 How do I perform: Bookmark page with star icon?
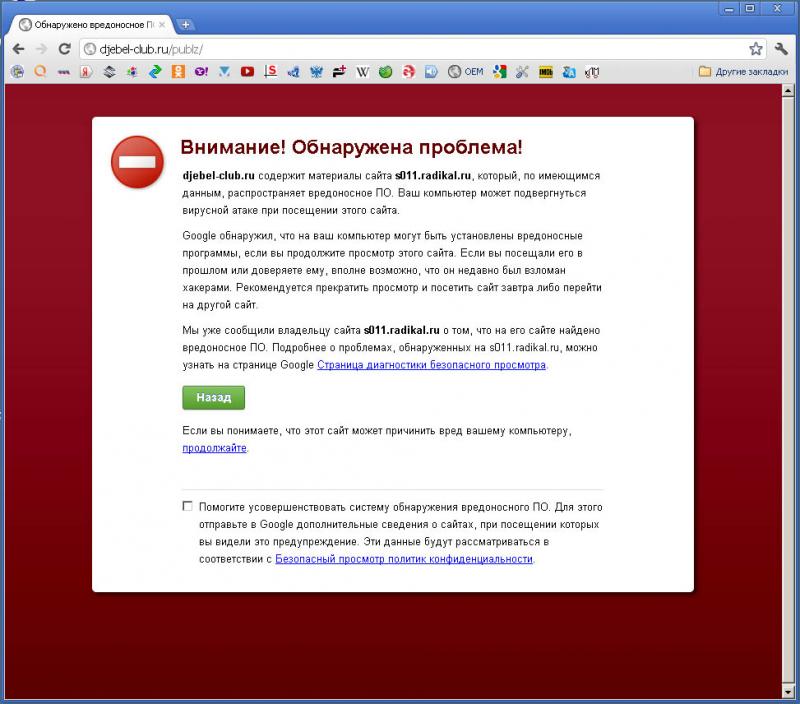point(756,49)
